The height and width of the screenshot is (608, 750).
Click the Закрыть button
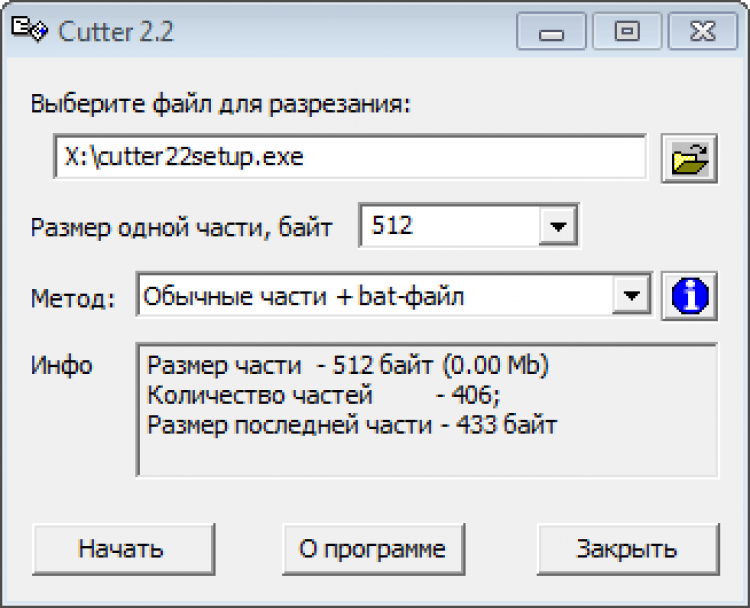click(x=626, y=548)
